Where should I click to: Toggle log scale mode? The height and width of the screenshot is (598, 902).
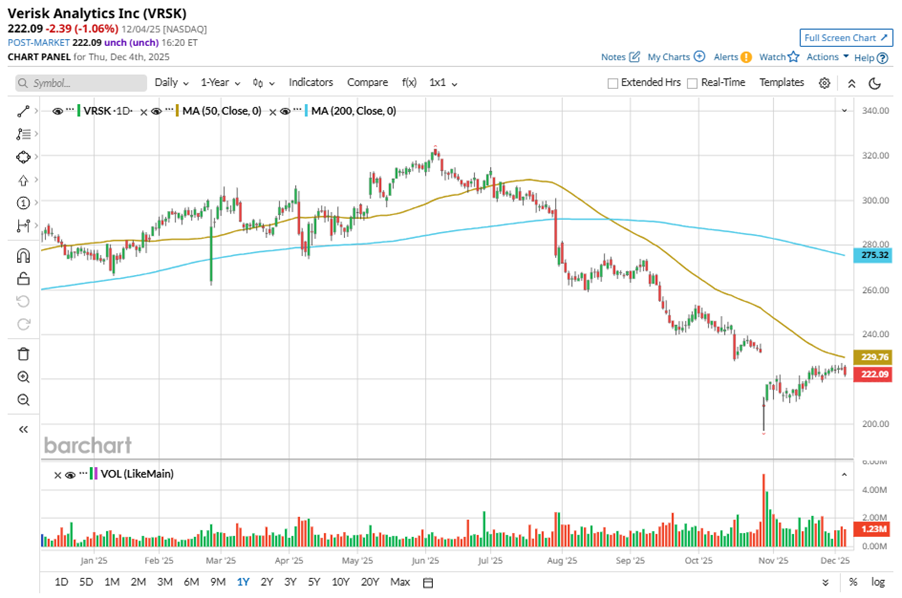point(878,582)
